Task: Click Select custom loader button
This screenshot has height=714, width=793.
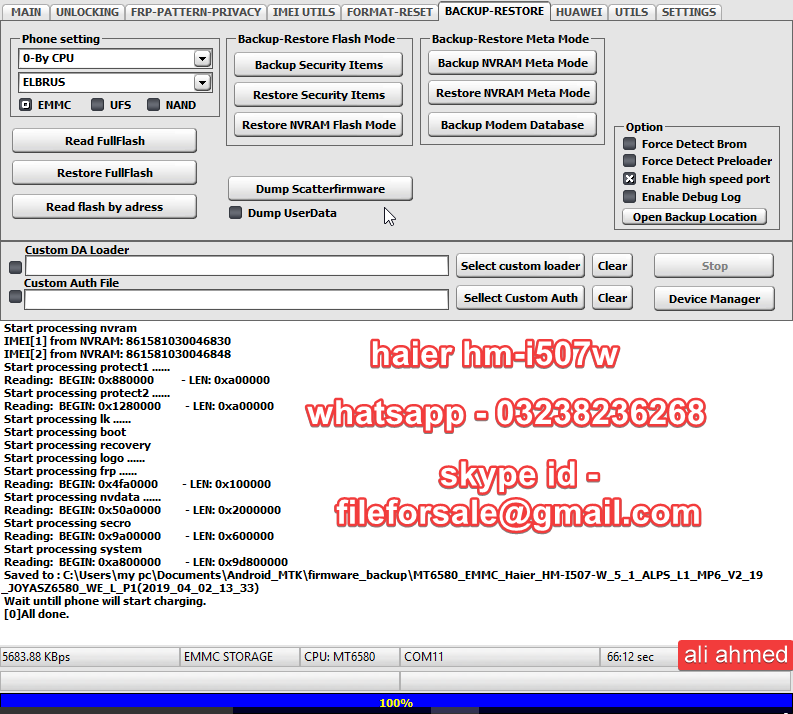Action: (520, 266)
